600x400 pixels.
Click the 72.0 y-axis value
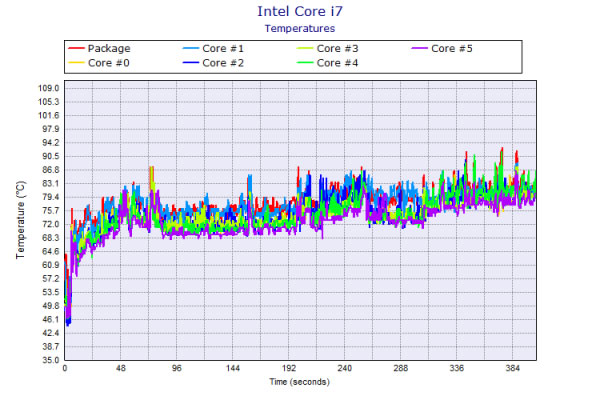tap(51, 224)
